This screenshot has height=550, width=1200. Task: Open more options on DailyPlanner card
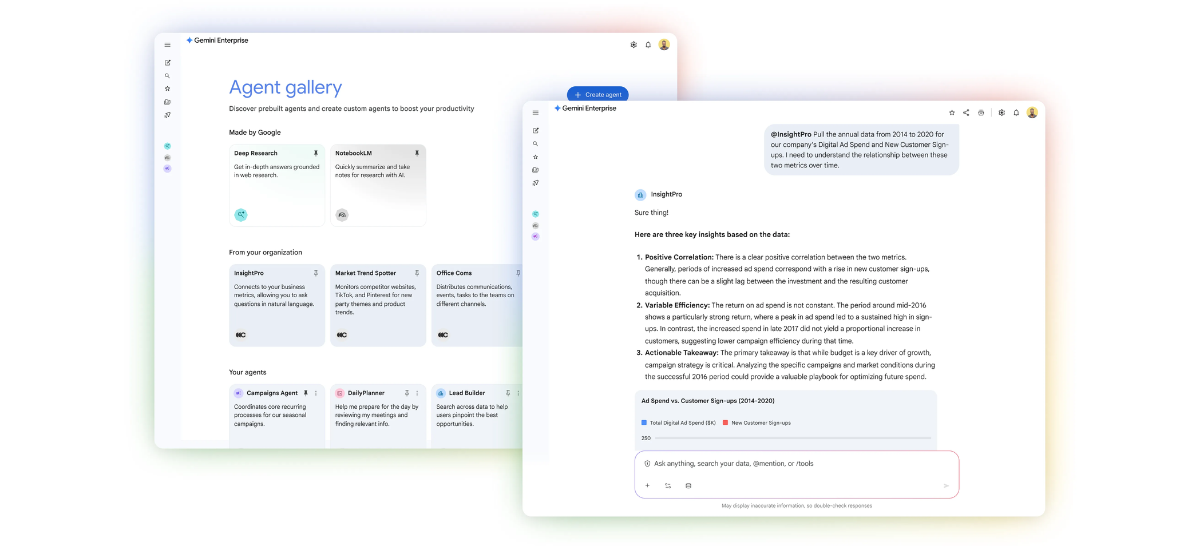pyautogui.click(x=418, y=393)
